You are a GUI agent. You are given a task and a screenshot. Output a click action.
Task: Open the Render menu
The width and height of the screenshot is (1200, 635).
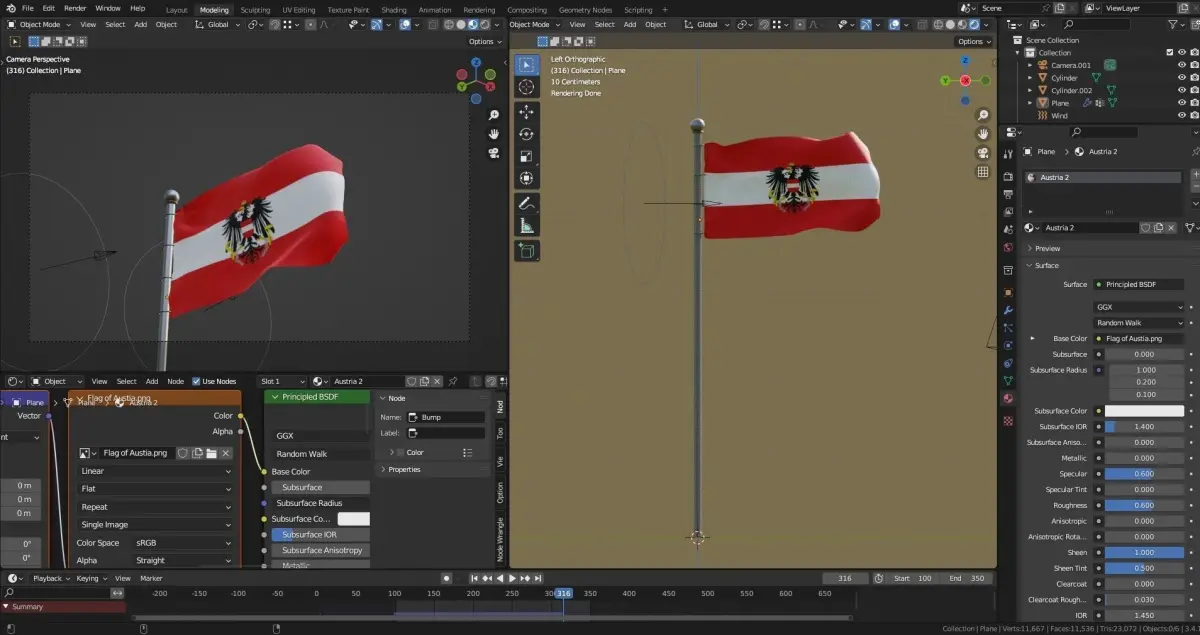pos(75,8)
